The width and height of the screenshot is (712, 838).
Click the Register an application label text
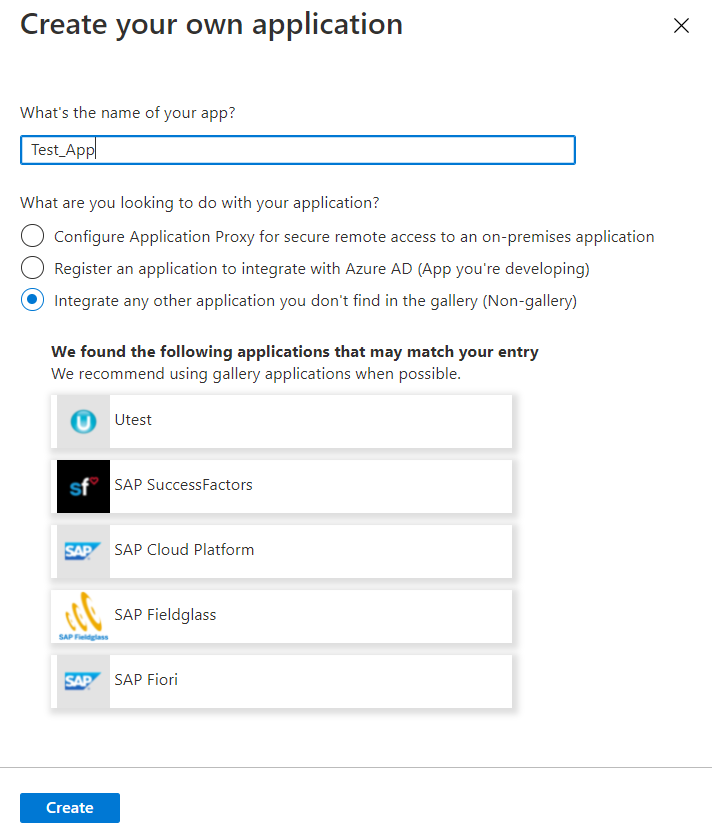(x=321, y=269)
